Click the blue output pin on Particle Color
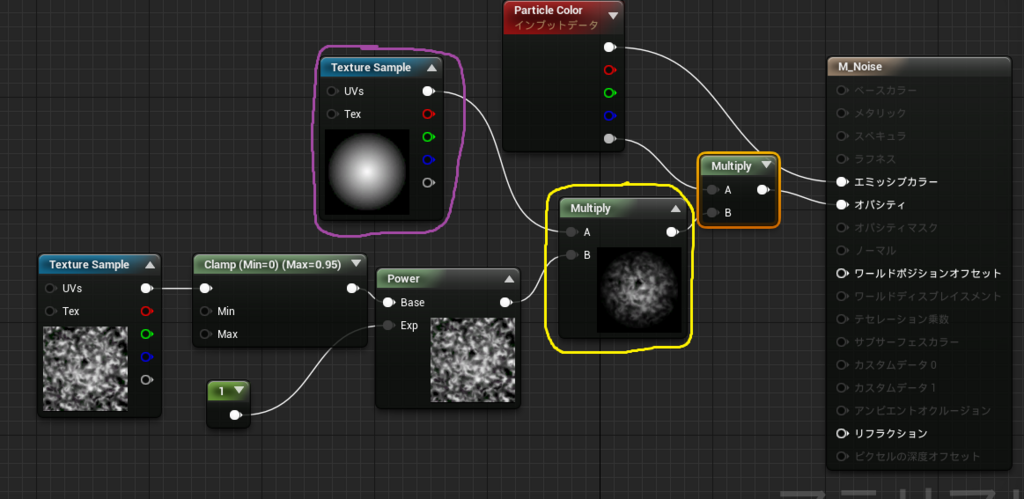This screenshot has height=499, width=1024. coord(609,116)
